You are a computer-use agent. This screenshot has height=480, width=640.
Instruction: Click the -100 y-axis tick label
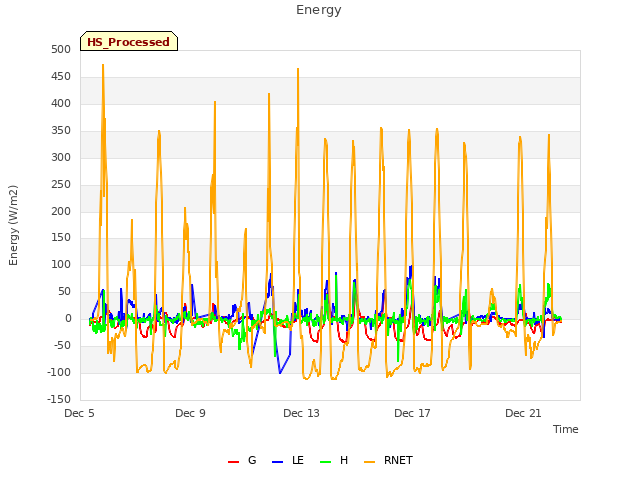point(59,373)
